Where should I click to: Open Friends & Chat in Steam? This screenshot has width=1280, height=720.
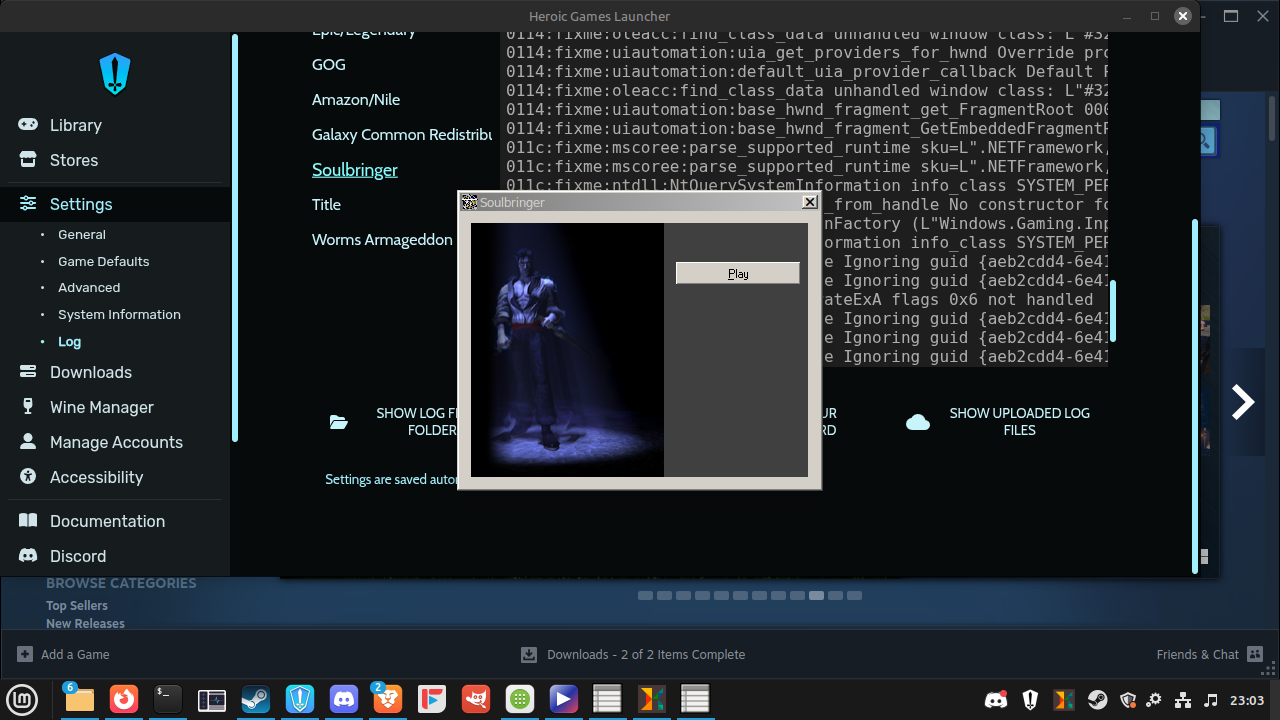[x=1198, y=655]
